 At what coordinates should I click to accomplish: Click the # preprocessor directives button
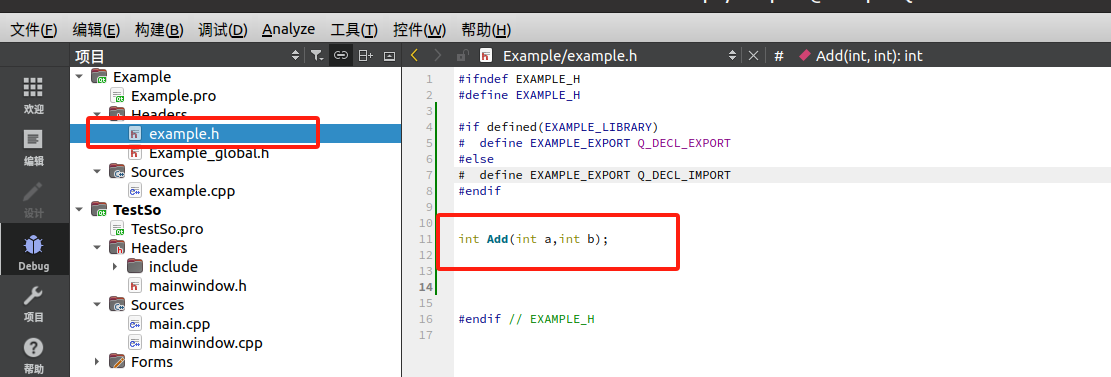click(x=779, y=55)
